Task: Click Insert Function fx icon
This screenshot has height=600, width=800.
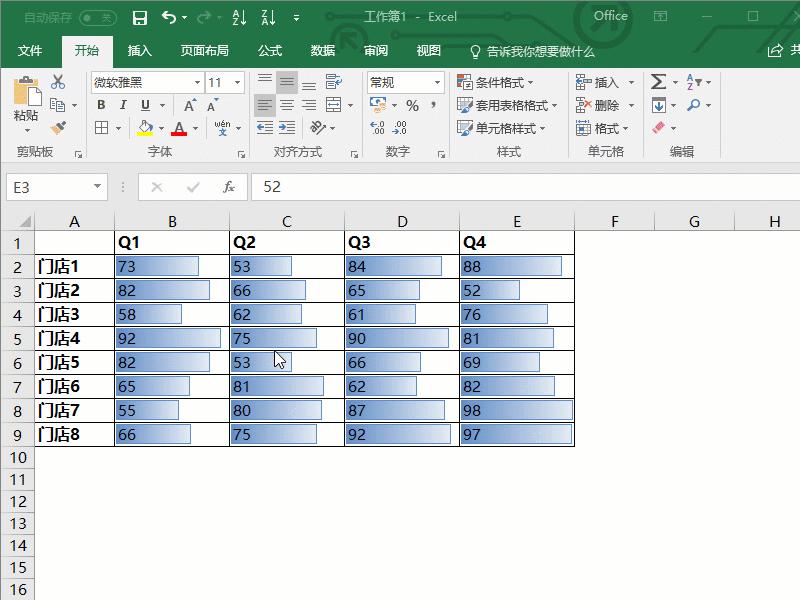Action: tap(229, 187)
